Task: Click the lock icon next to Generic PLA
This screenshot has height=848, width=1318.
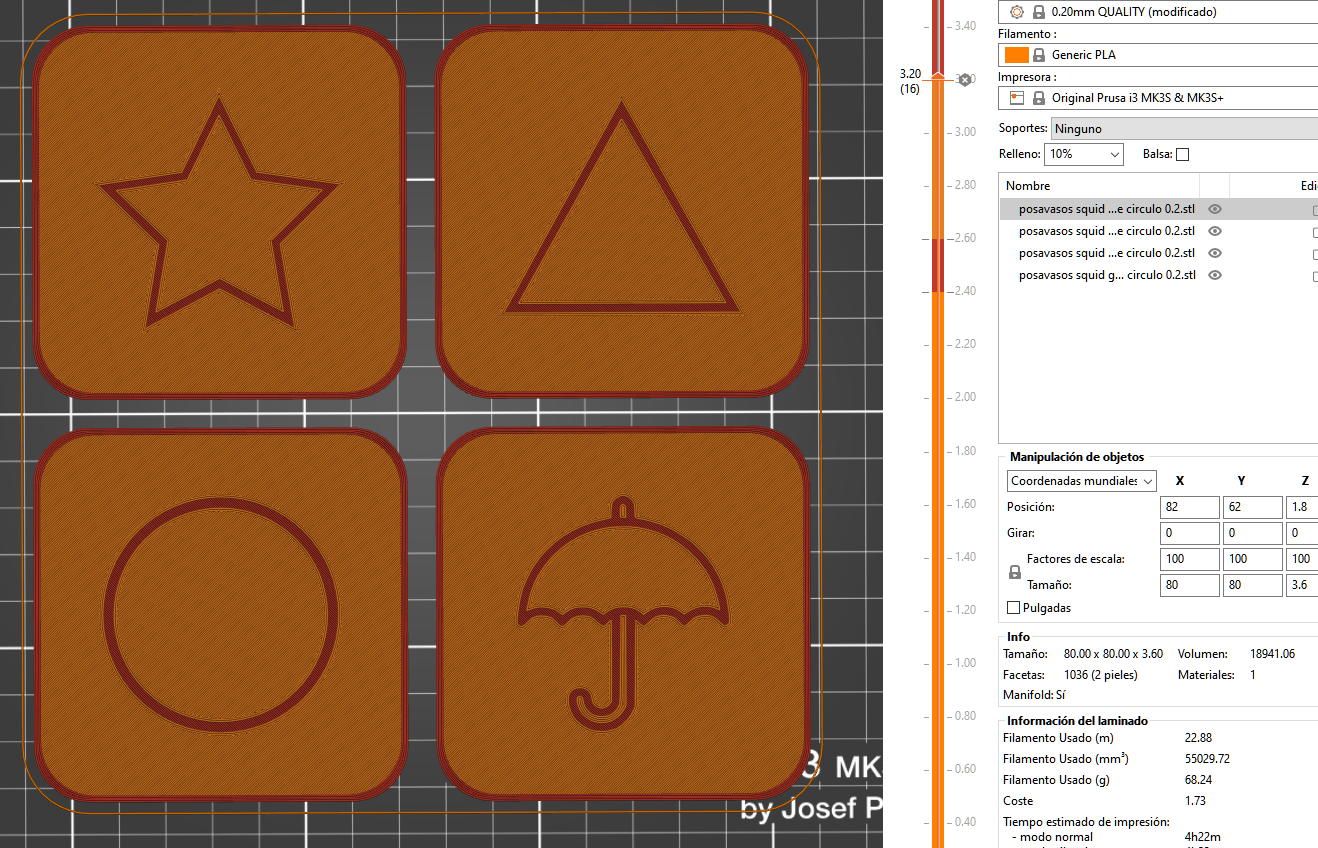Action: point(1039,55)
